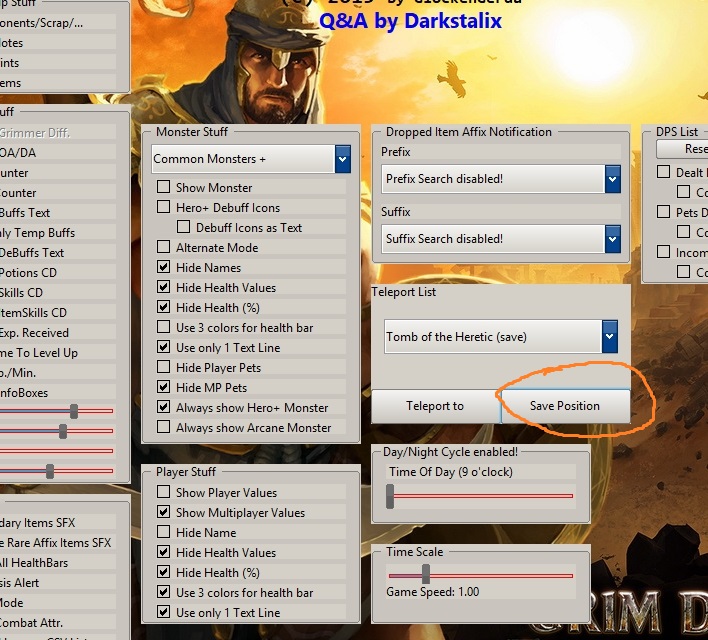Click the Save Position button

click(565, 406)
